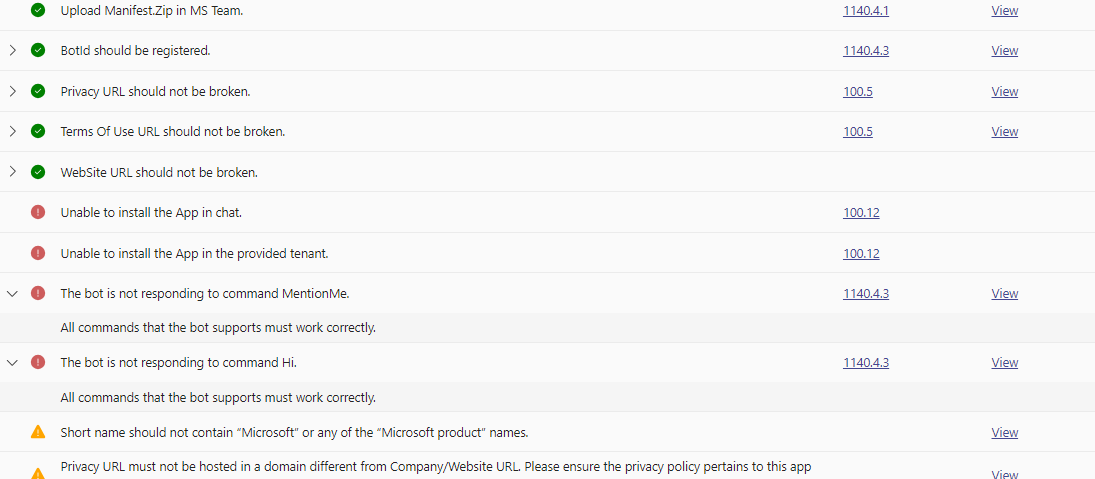Collapse the Hi command details
This screenshot has height=479, width=1095.
(12, 362)
